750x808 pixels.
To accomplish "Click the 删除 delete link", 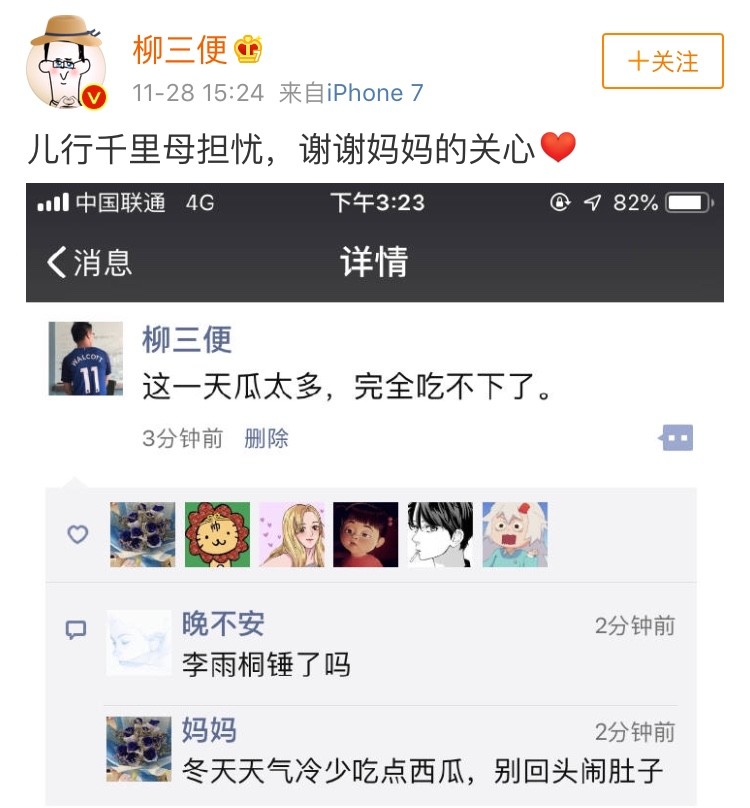I will pos(266,439).
